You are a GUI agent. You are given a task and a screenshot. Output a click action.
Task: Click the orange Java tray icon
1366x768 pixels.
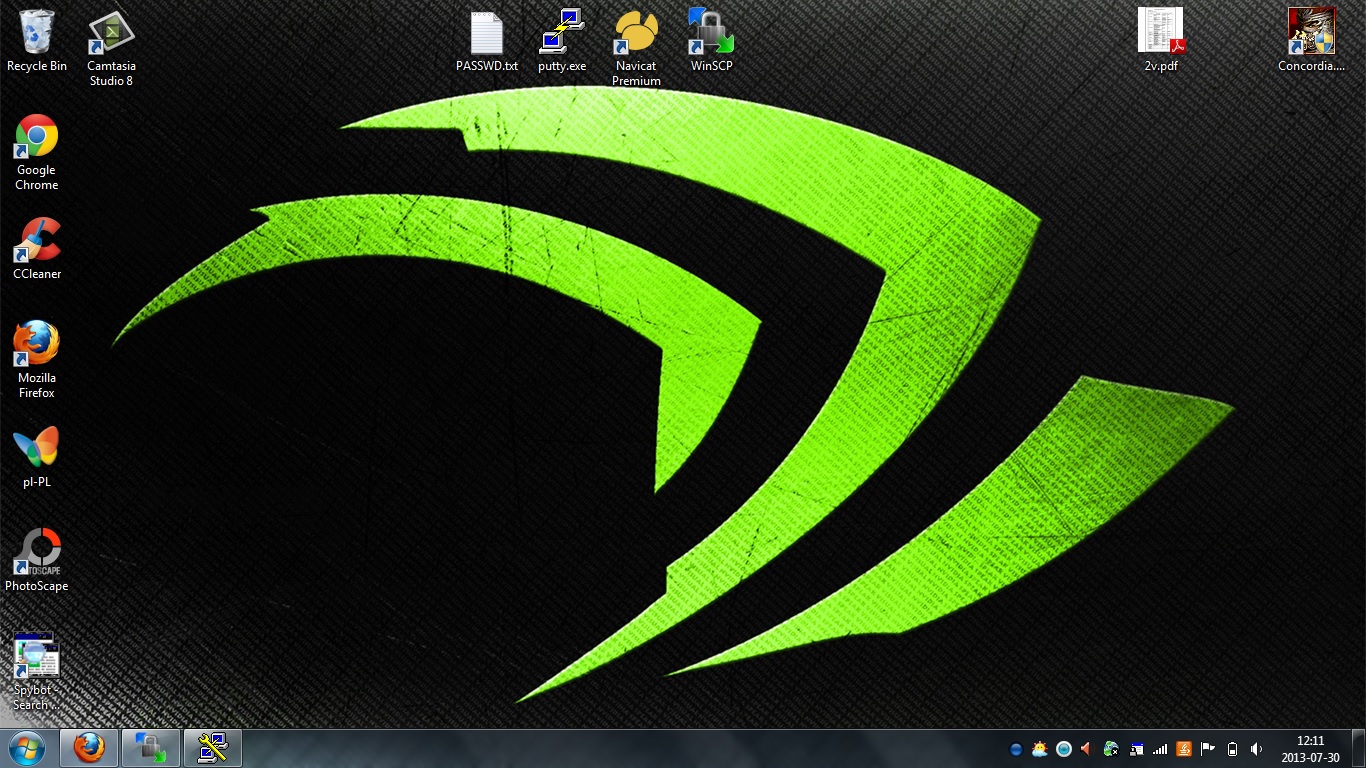coord(1184,749)
